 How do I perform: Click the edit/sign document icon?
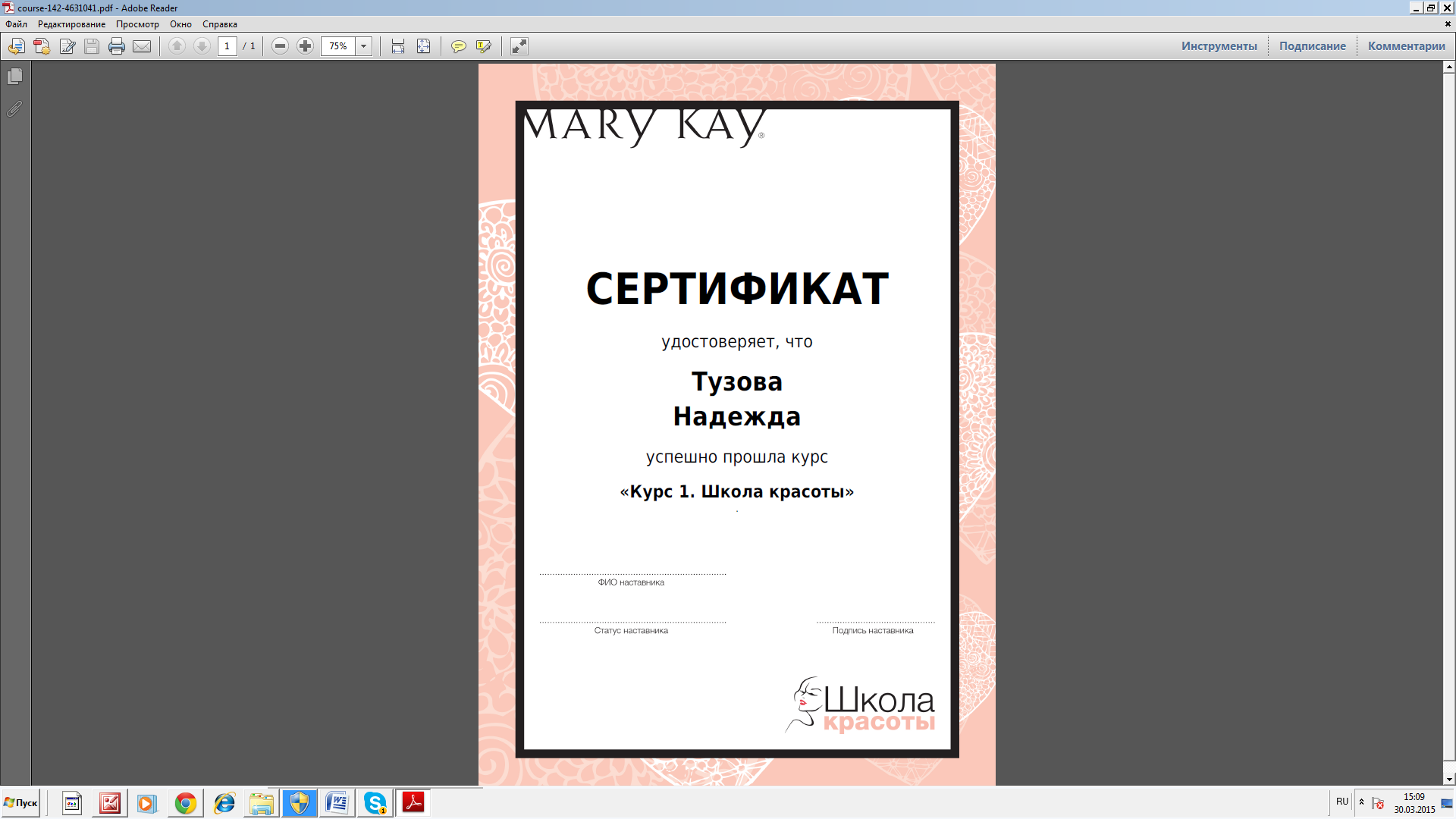(67, 46)
